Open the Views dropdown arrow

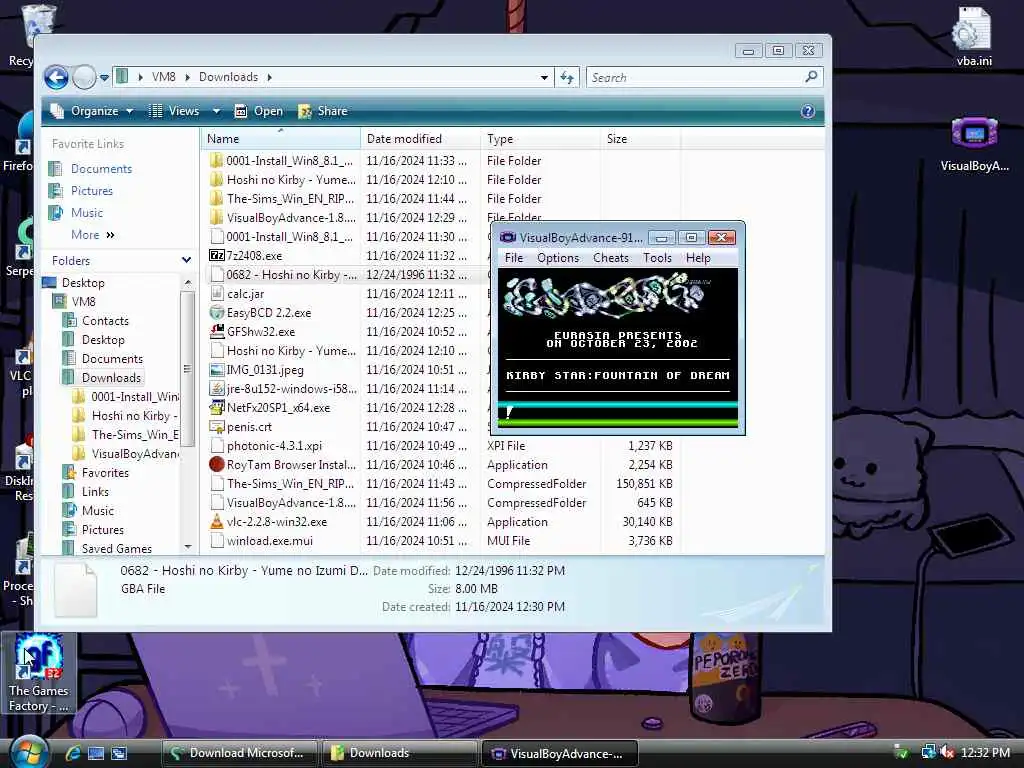pyautogui.click(x=216, y=112)
